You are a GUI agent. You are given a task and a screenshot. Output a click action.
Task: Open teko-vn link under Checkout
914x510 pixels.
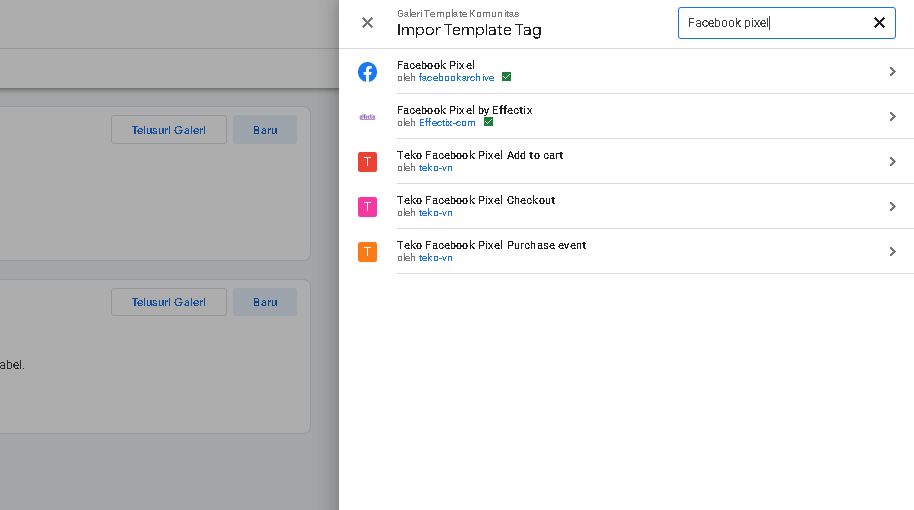point(435,213)
